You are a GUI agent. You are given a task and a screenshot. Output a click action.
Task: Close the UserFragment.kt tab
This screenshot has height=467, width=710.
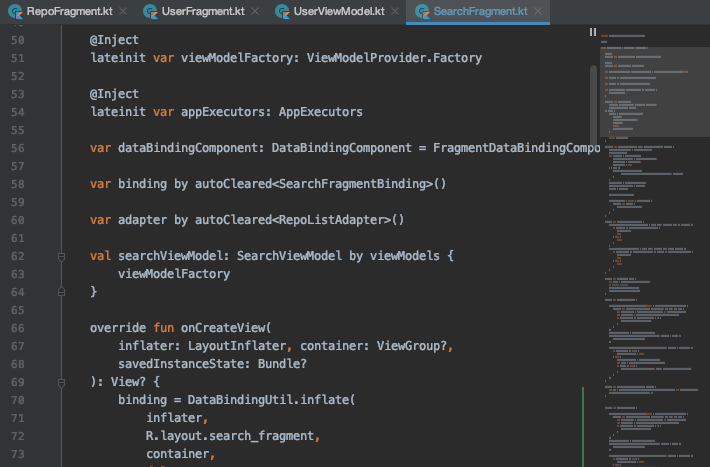(x=255, y=11)
